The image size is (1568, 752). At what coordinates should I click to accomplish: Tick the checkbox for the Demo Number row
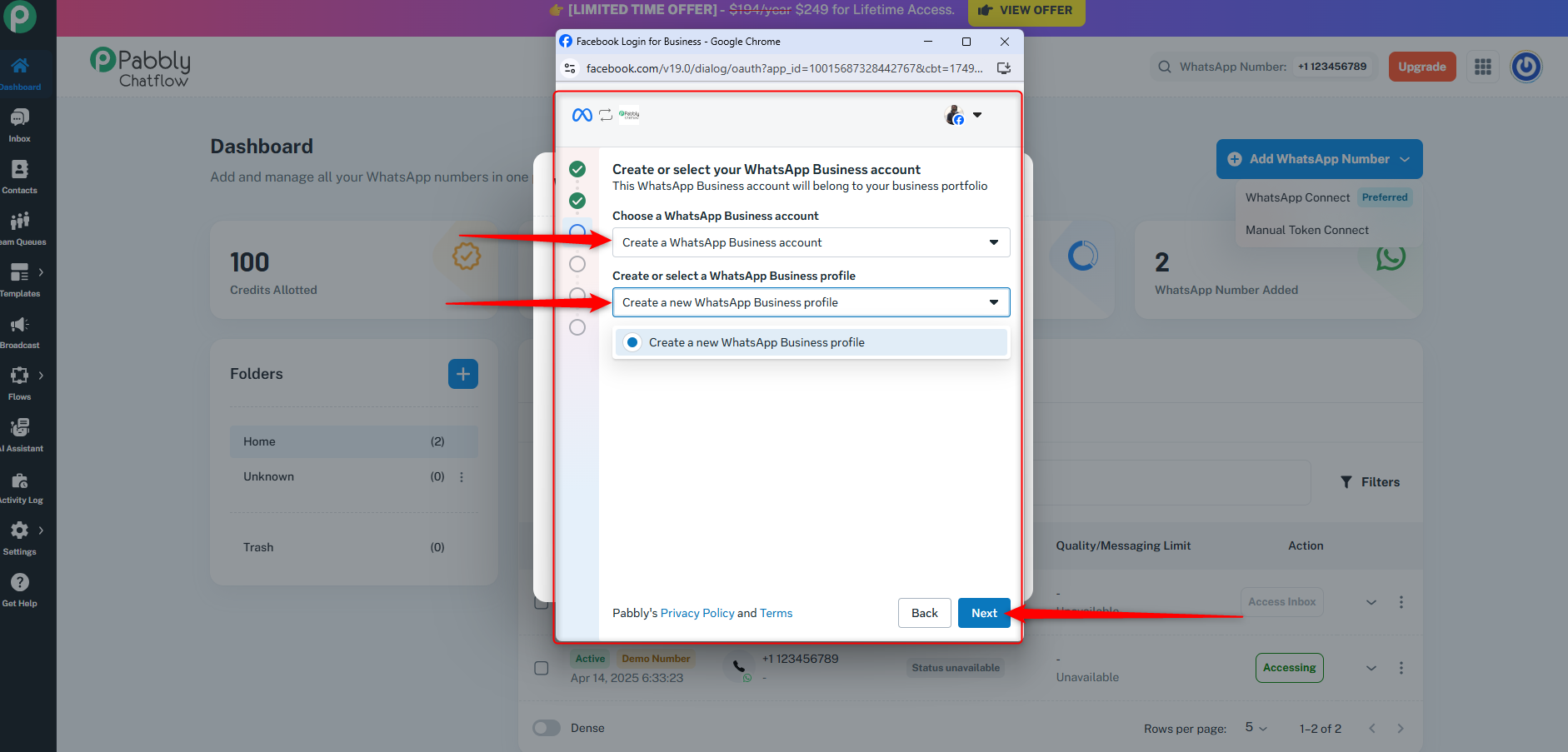point(542,668)
